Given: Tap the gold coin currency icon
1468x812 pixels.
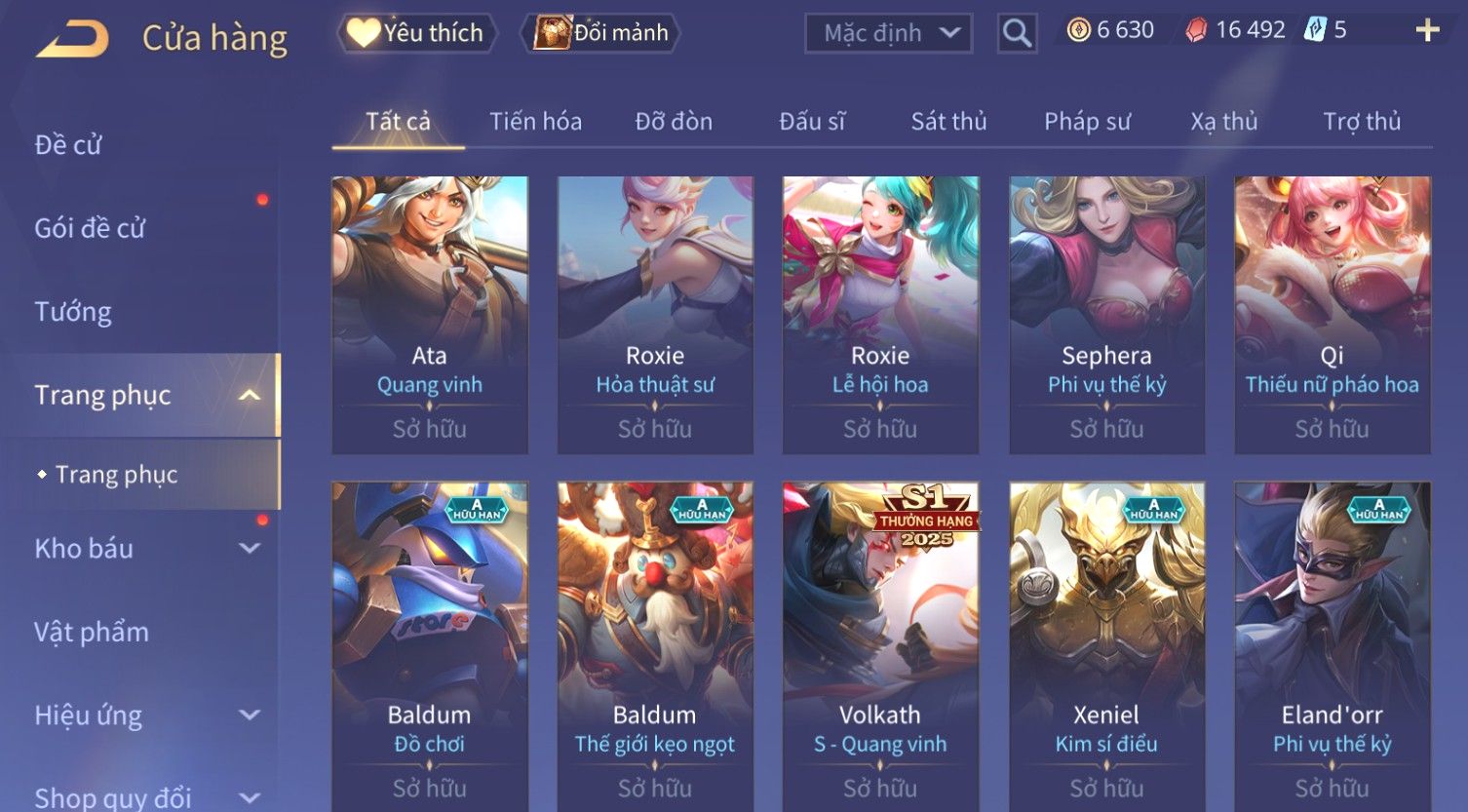Looking at the screenshot, I should [1078, 30].
